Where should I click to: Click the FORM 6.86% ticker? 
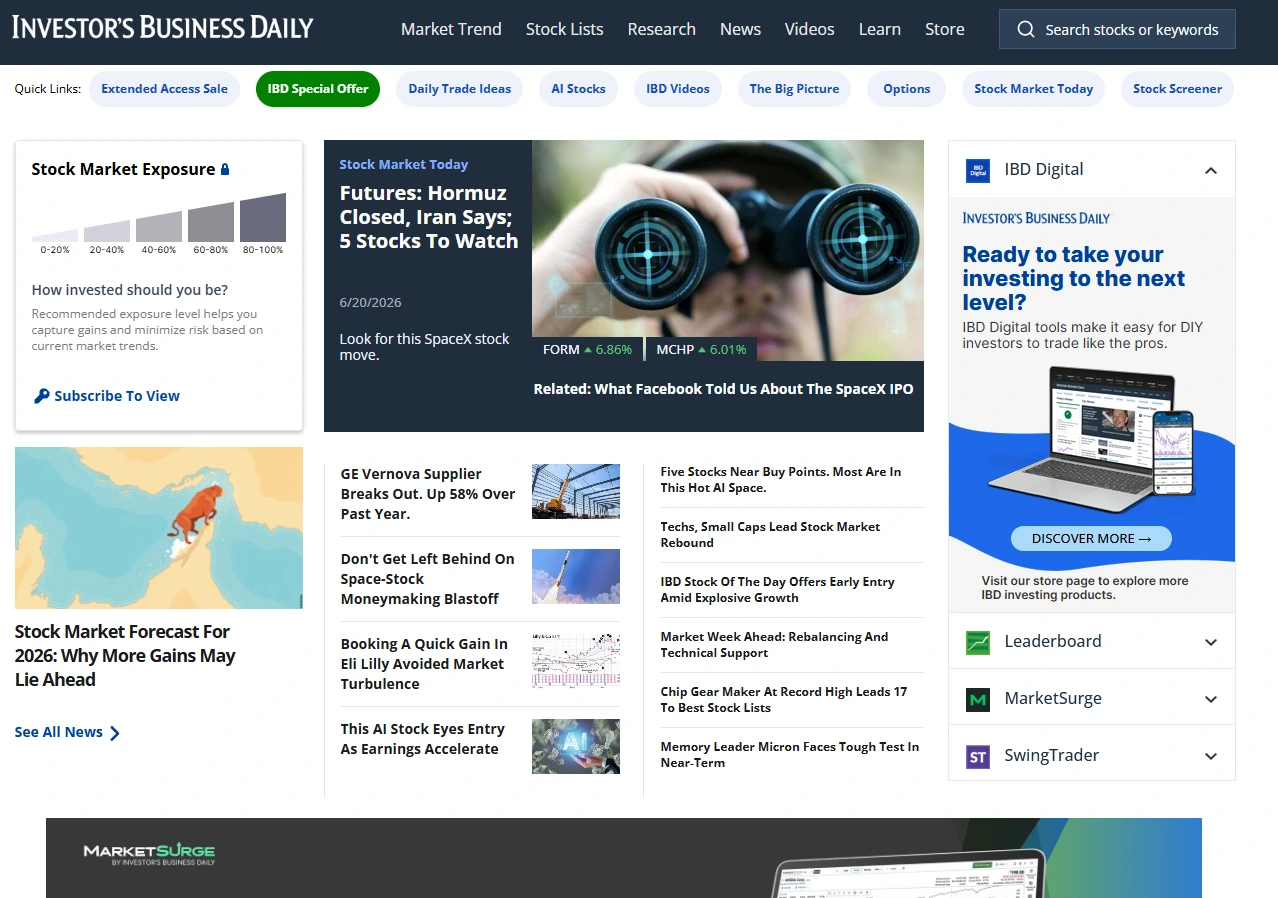point(588,350)
